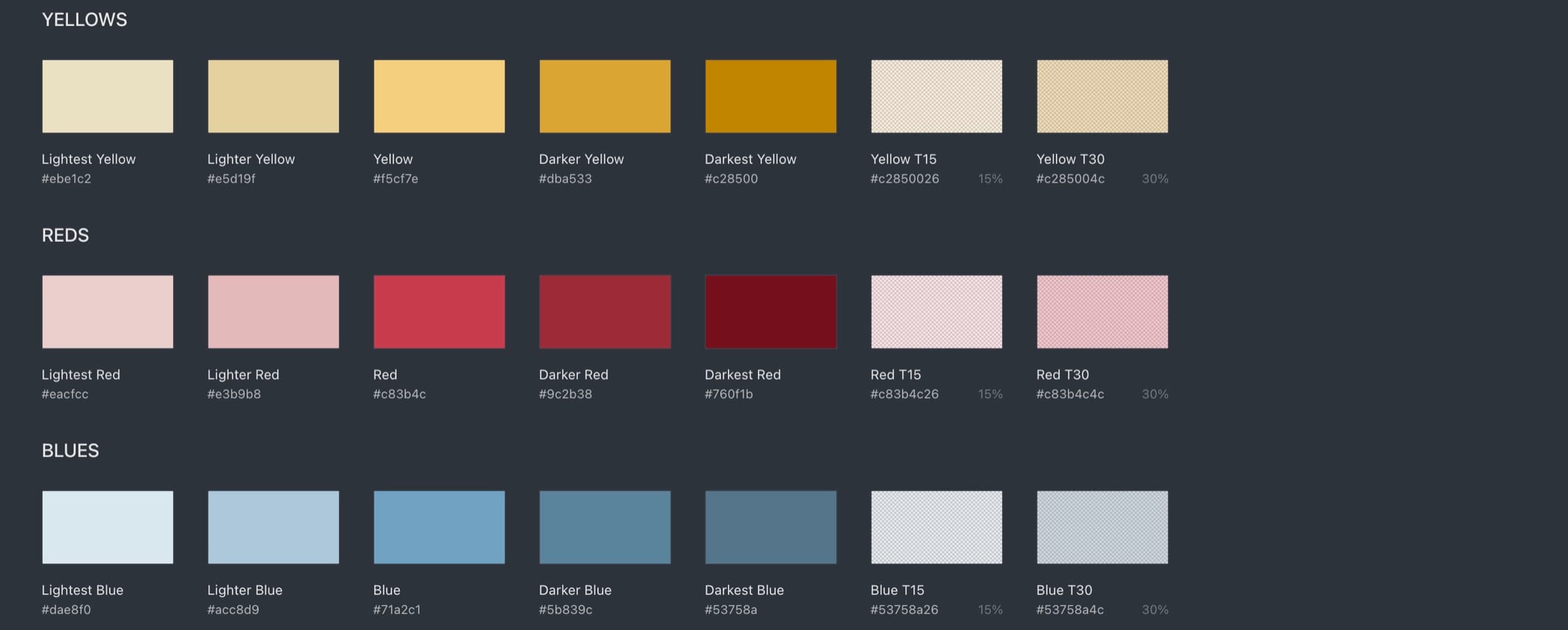Click the BLUES section heading
Screen dimensions: 1568x630
point(71,451)
